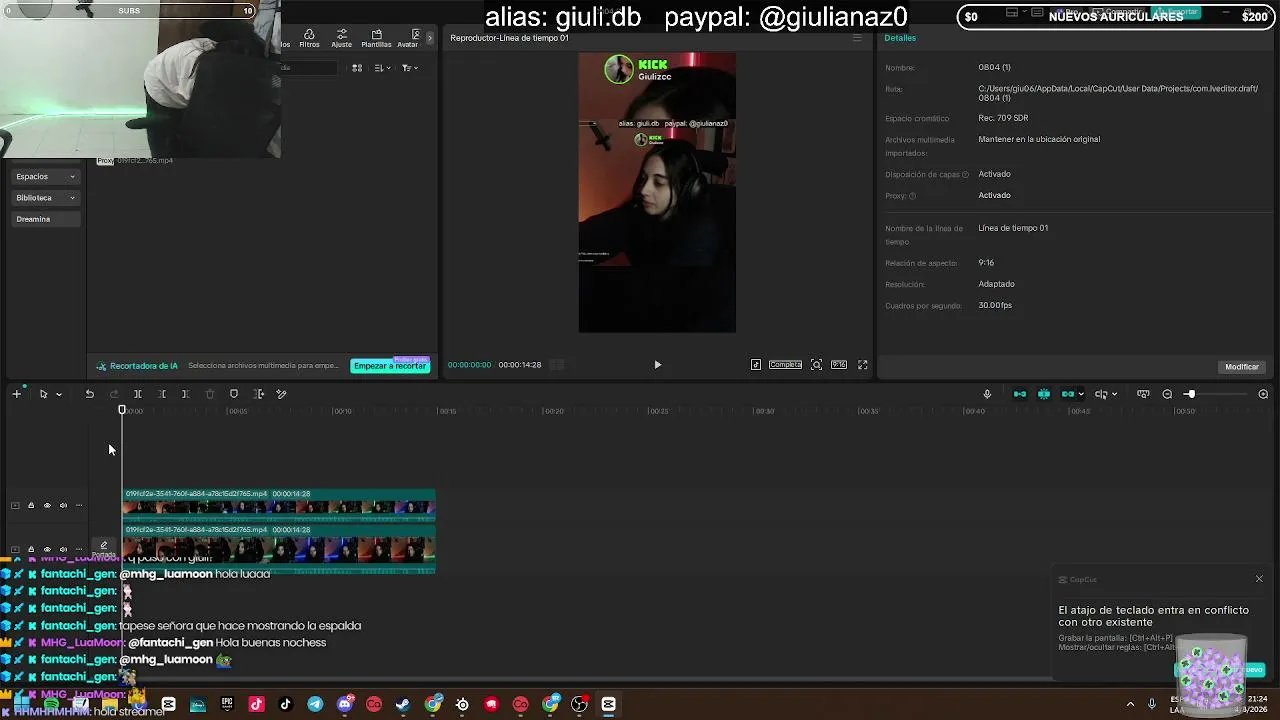Expand the Biblioteca section
Screen dimensions: 1280x720
tap(45, 198)
